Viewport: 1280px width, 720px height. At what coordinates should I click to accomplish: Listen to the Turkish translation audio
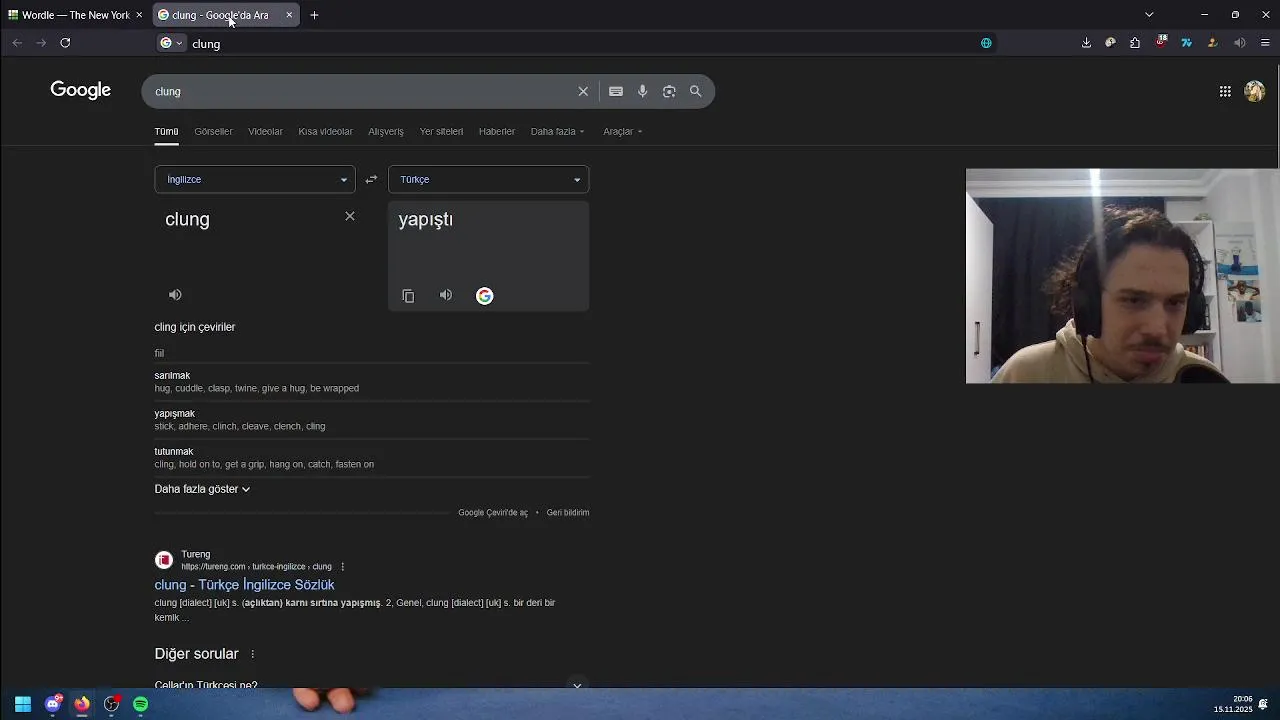pyautogui.click(x=446, y=295)
